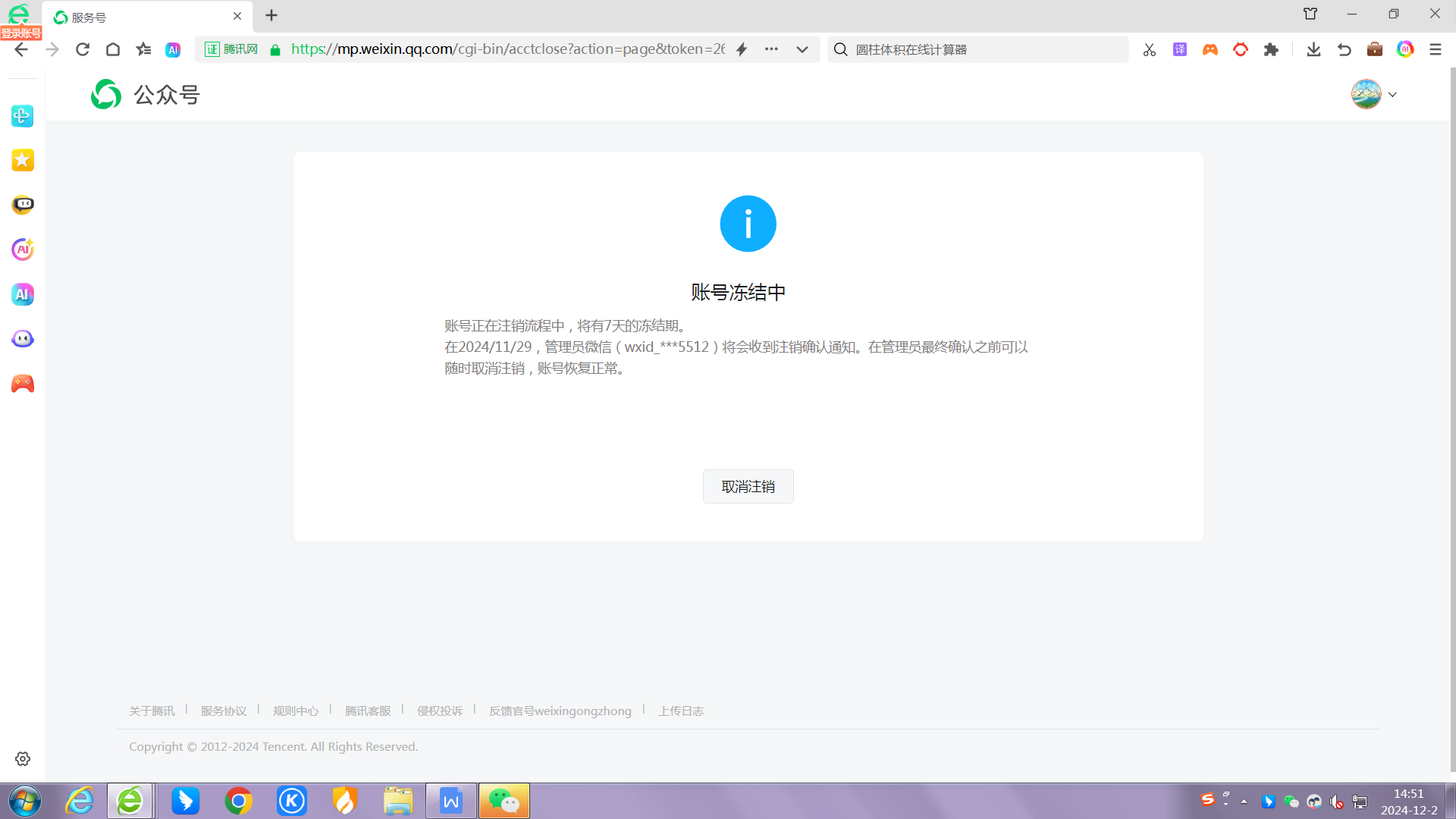Expand the account avatar dropdown arrow
The height and width of the screenshot is (819, 1456).
point(1392,95)
